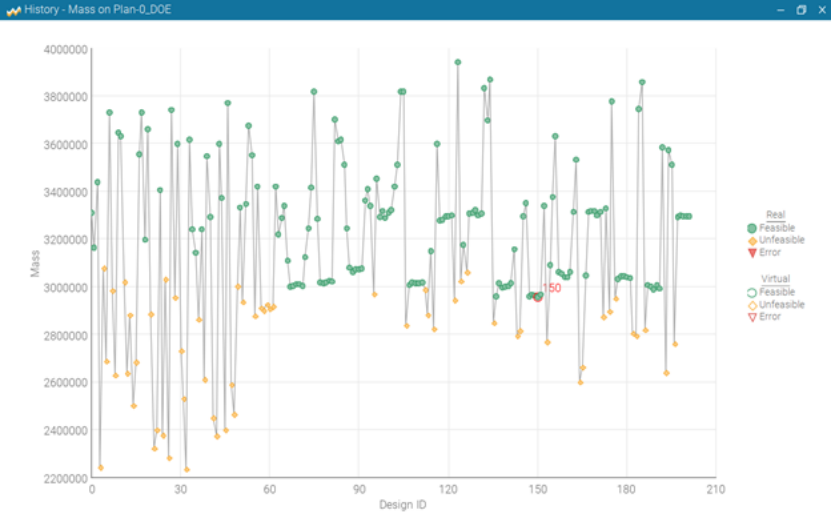Restore down the History window
The image size is (831, 527).
pyautogui.click(x=801, y=10)
